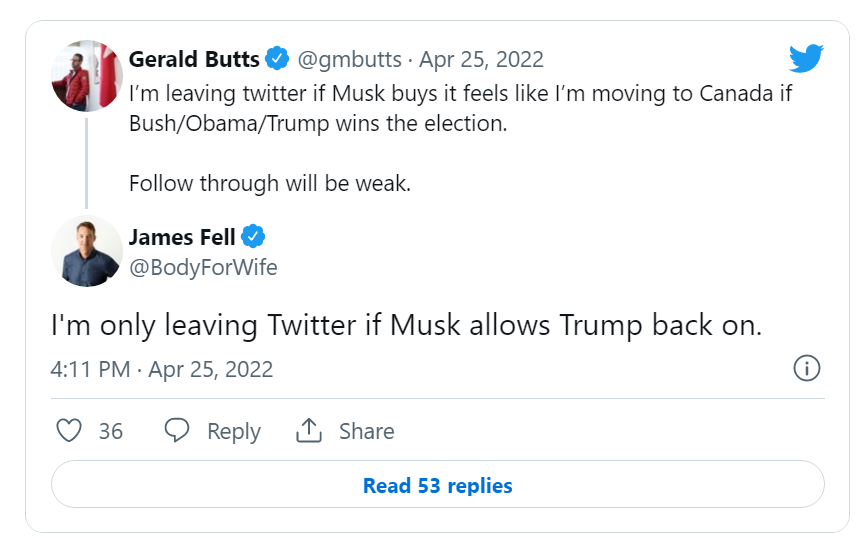Screen dimensions: 862x538
Task: Click the Gerald Butts display name
Action: coord(194,59)
